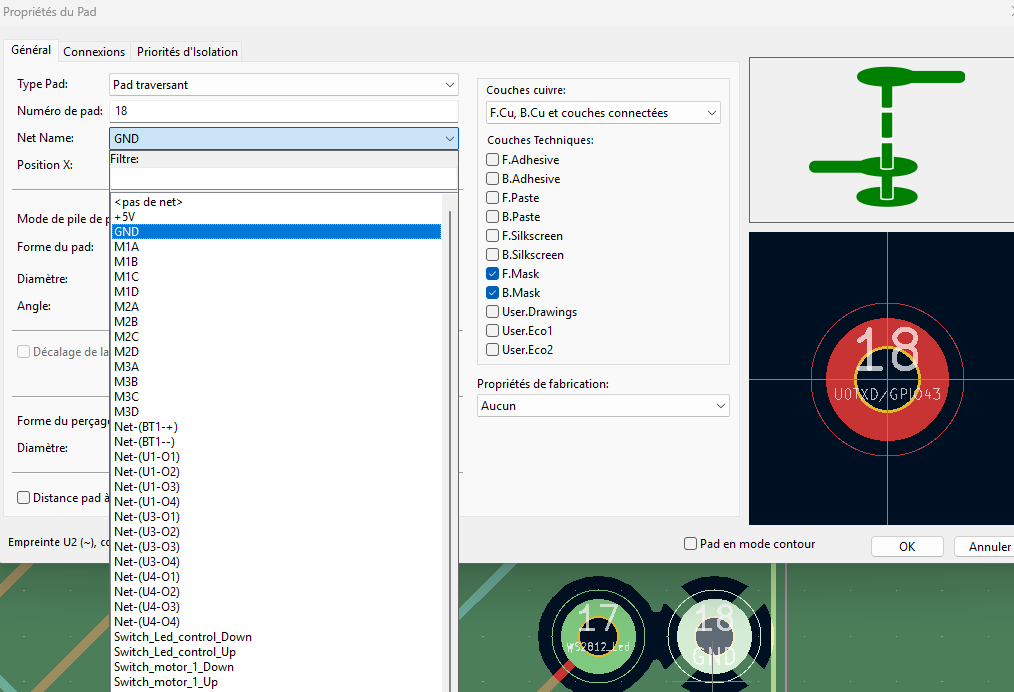This screenshot has height=692, width=1014.
Task: Toggle the User.Drawings checkbox
Action: [x=493, y=312]
